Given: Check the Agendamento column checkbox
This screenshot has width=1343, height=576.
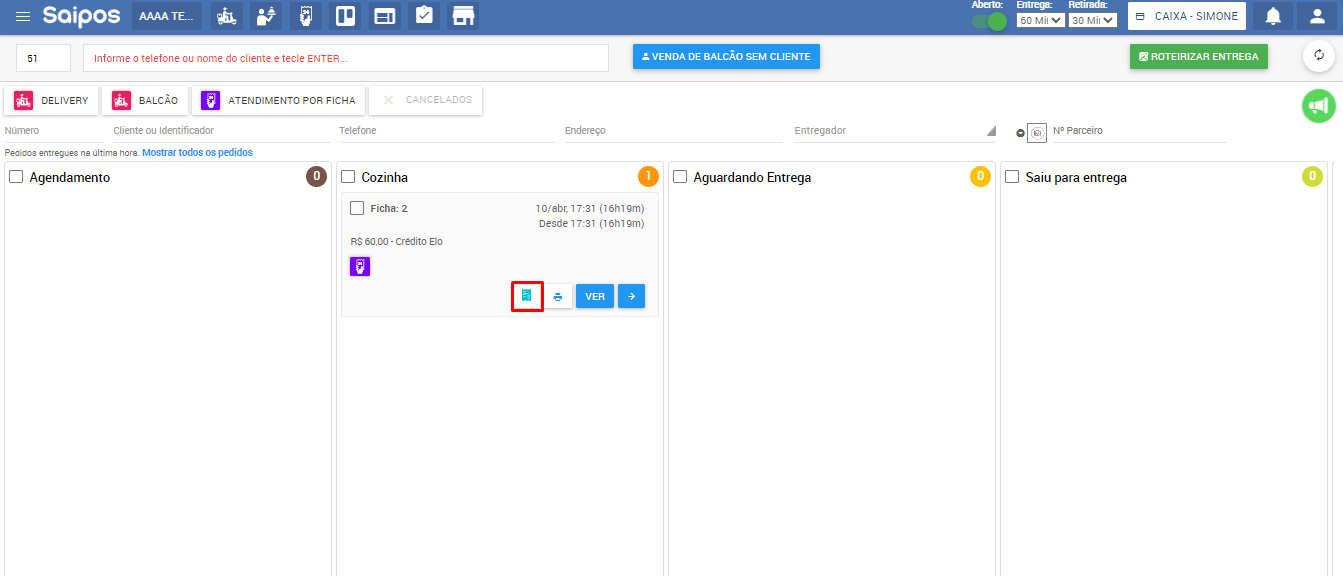Looking at the screenshot, I should pos(16,177).
